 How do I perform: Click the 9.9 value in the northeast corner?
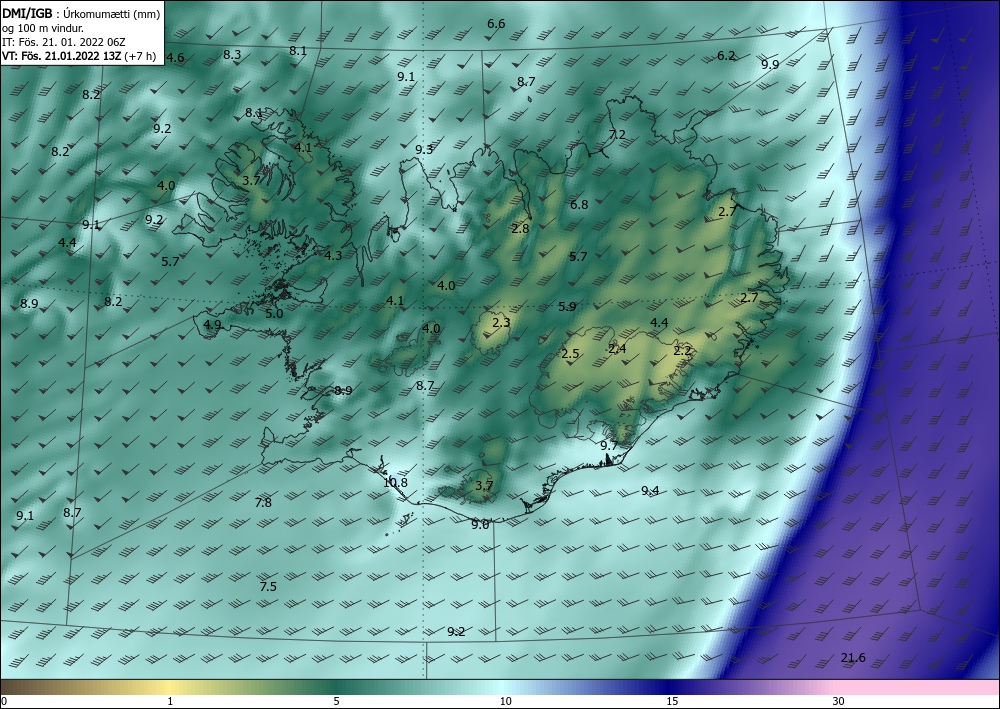click(x=770, y=64)
